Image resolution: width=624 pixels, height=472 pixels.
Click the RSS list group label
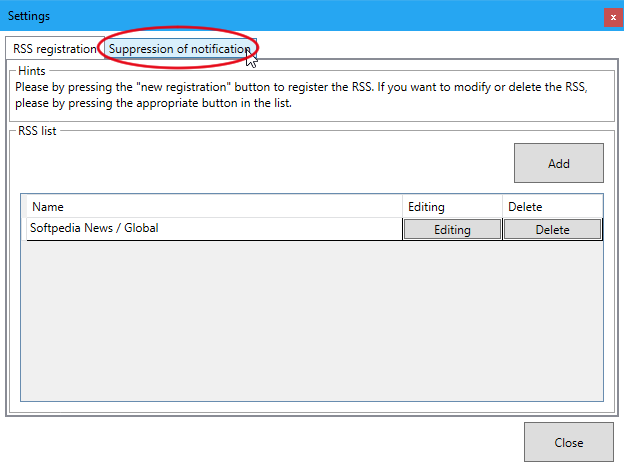37,131
